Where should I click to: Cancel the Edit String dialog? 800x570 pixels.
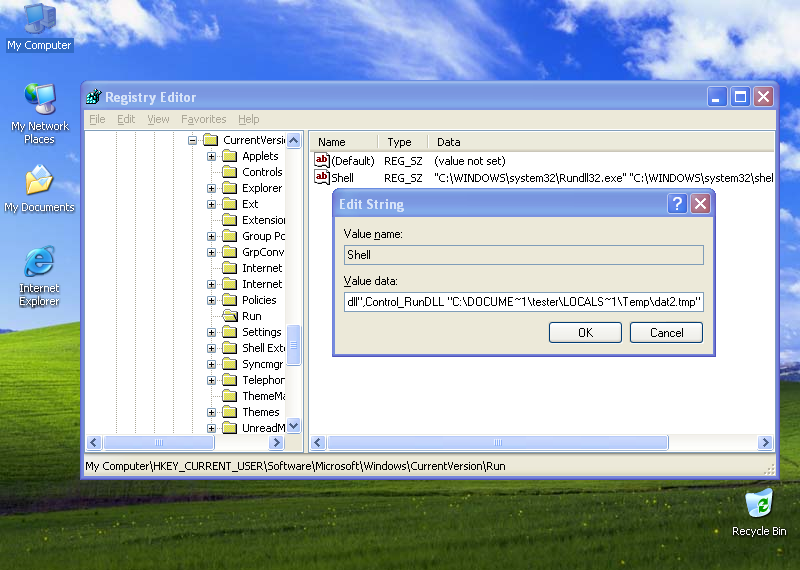666,333
